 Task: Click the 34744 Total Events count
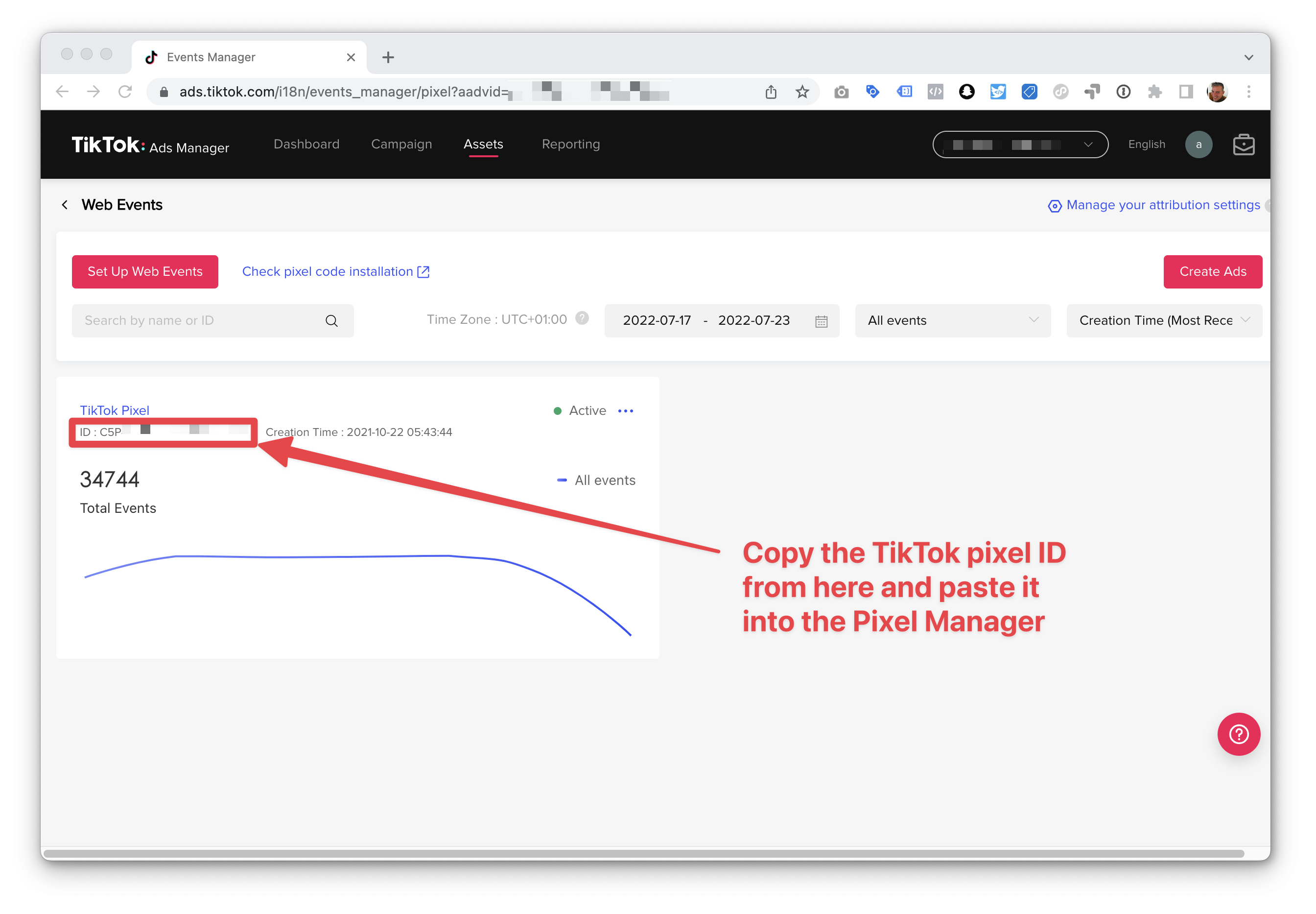coord(109,480)
